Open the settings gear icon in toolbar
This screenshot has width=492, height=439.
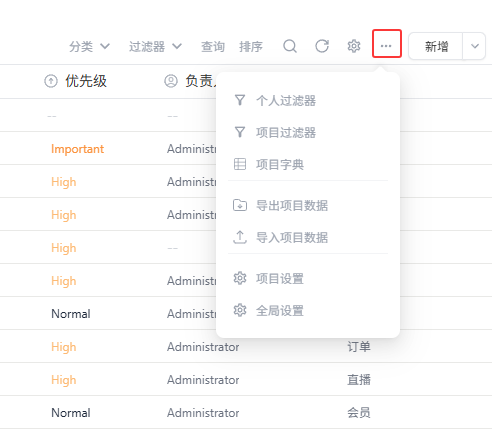pos(354,46)
